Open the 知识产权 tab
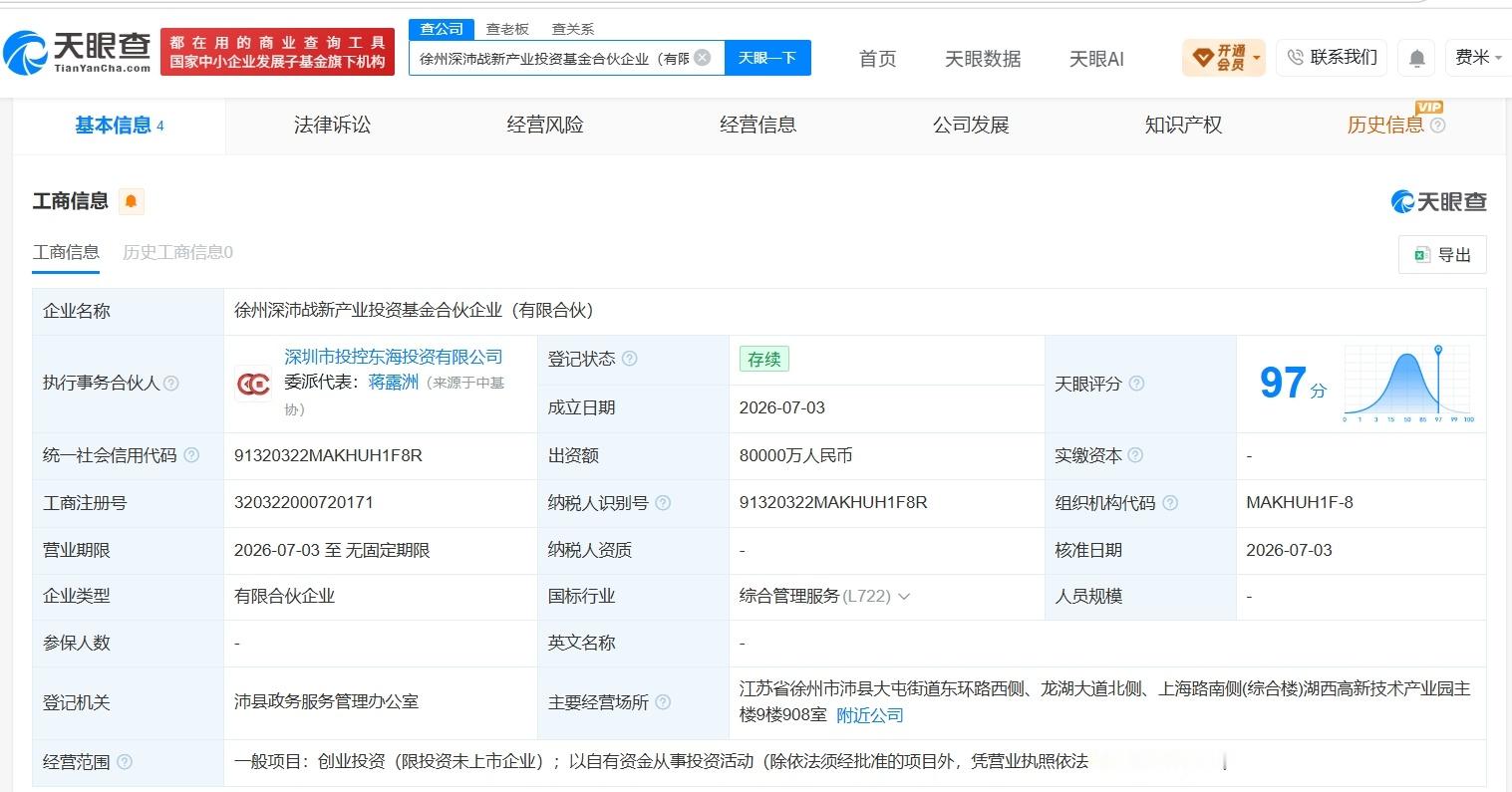 click(x=1183, y=126)
